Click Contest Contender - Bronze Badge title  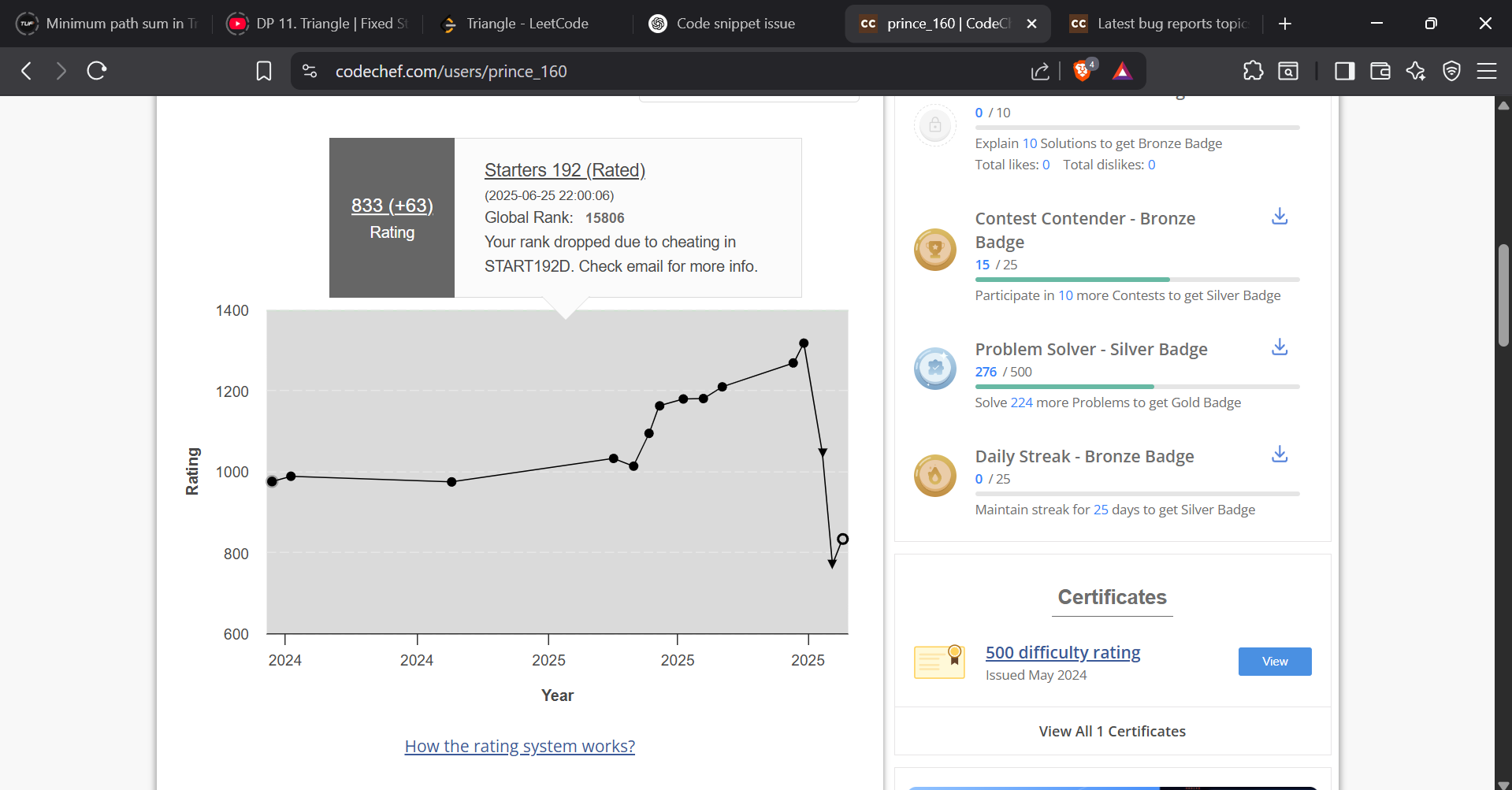click(x=1085, y=231)
